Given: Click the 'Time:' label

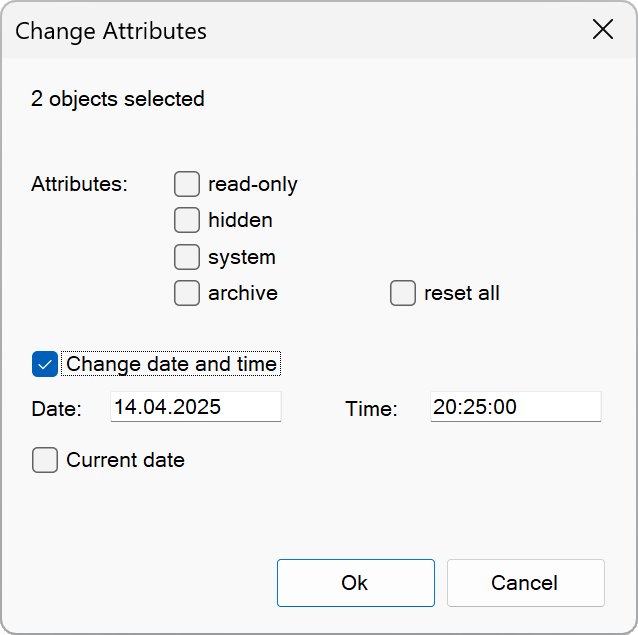Looking at the screenshot, I should pos(372,408).
